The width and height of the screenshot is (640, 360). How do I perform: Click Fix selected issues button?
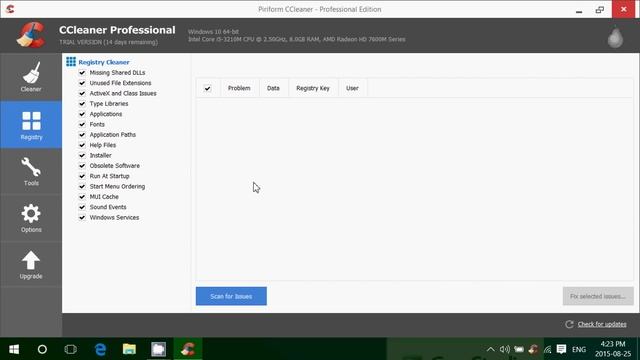click(598, 296)
